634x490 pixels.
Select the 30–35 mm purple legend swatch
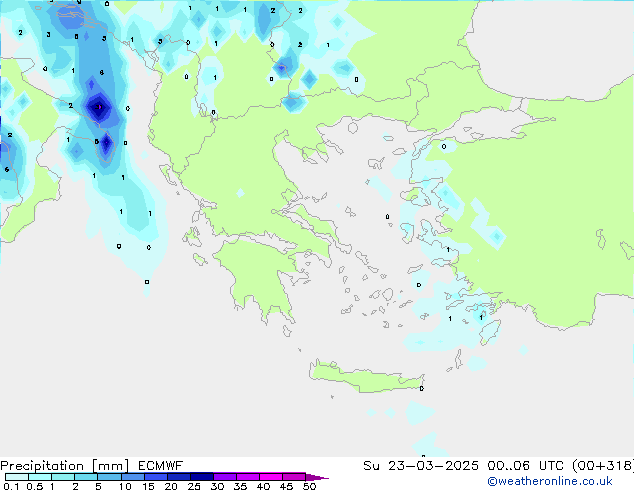(224, 477)
